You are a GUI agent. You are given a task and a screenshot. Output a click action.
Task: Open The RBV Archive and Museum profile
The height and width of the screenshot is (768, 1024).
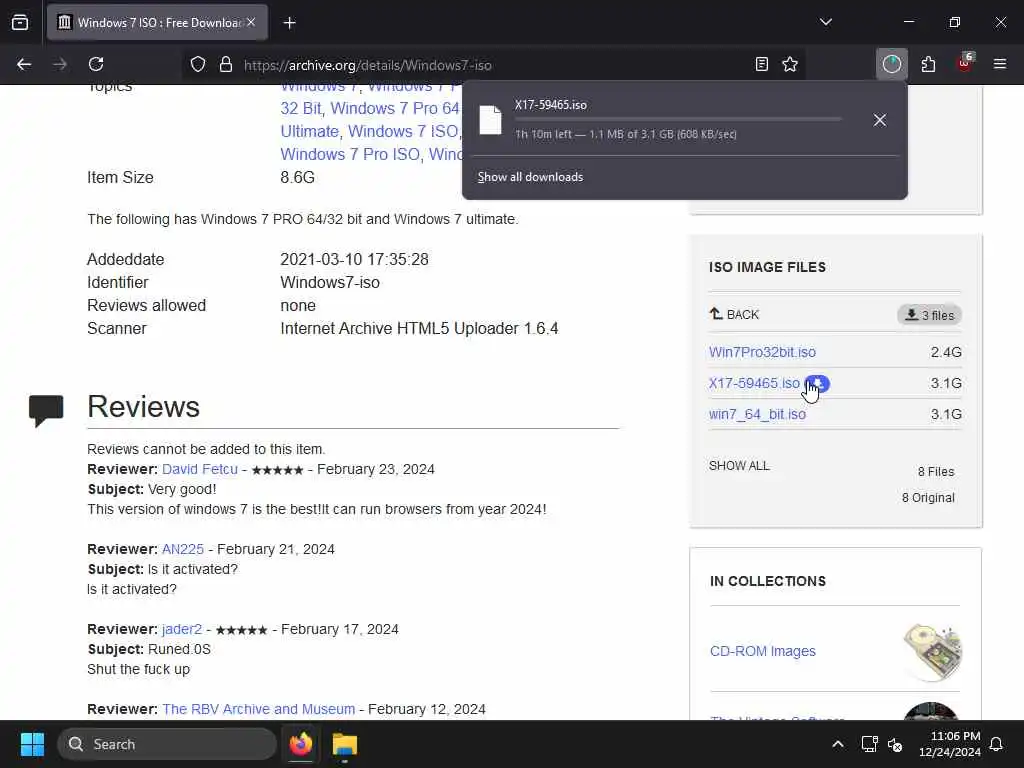point(259,709)
